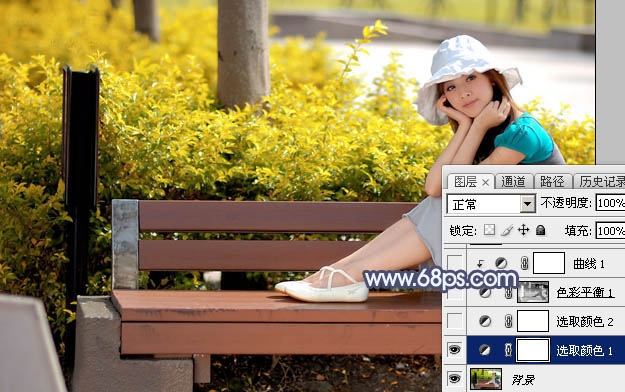
Task: Click adjustment icon of 选取颜色 2 layer
Action: coord(485,321)
